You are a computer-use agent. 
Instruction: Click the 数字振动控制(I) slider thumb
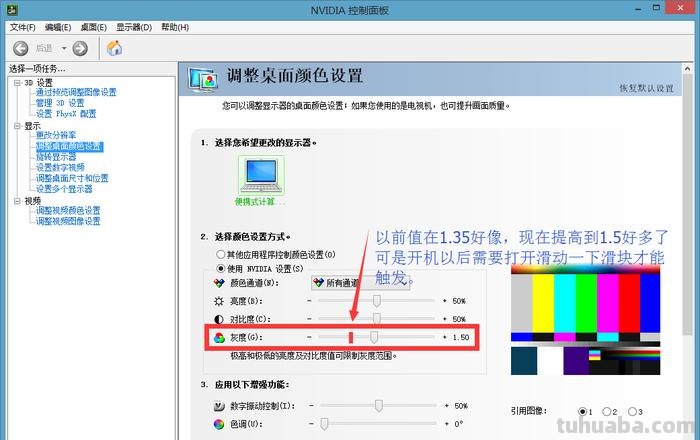[x=379, y=406]
